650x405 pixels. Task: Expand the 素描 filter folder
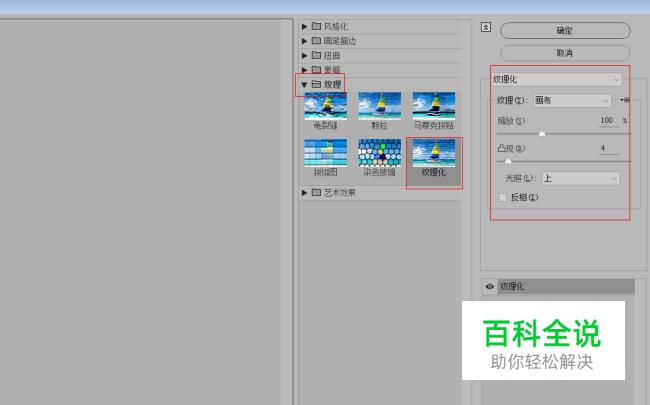pos(304,69)
